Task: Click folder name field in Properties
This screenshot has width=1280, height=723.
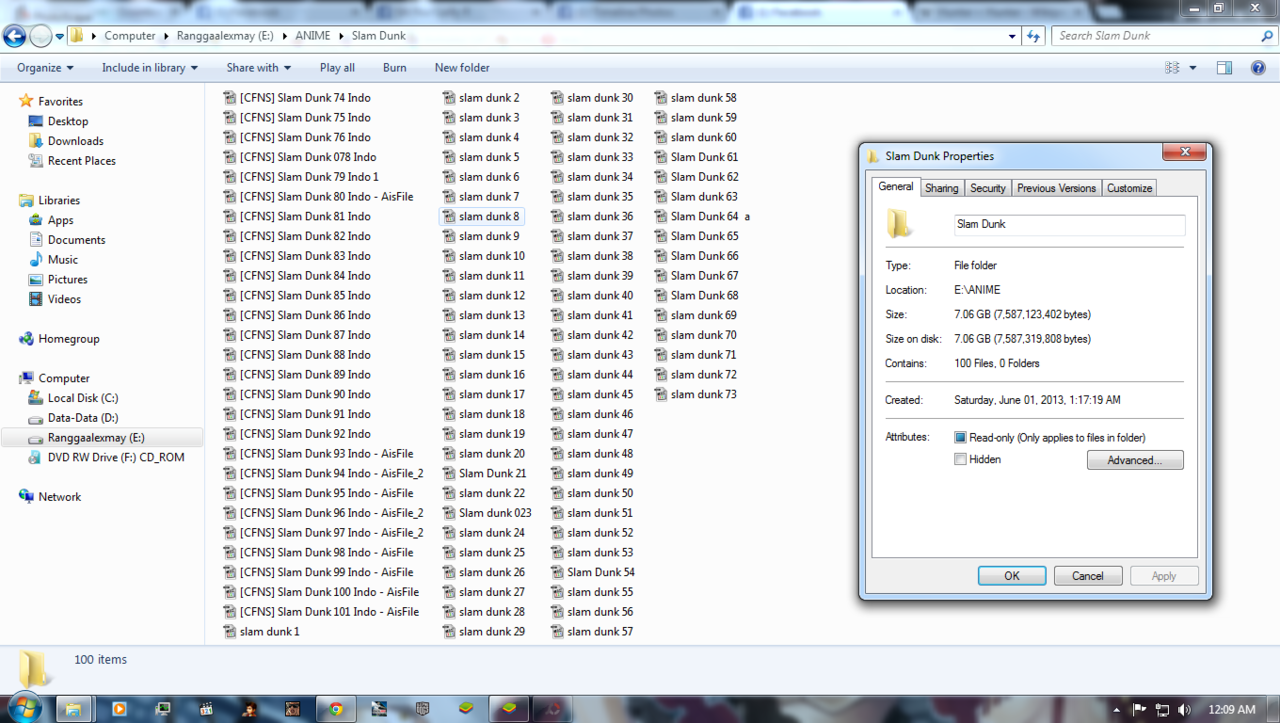Action: [1069, 224]
